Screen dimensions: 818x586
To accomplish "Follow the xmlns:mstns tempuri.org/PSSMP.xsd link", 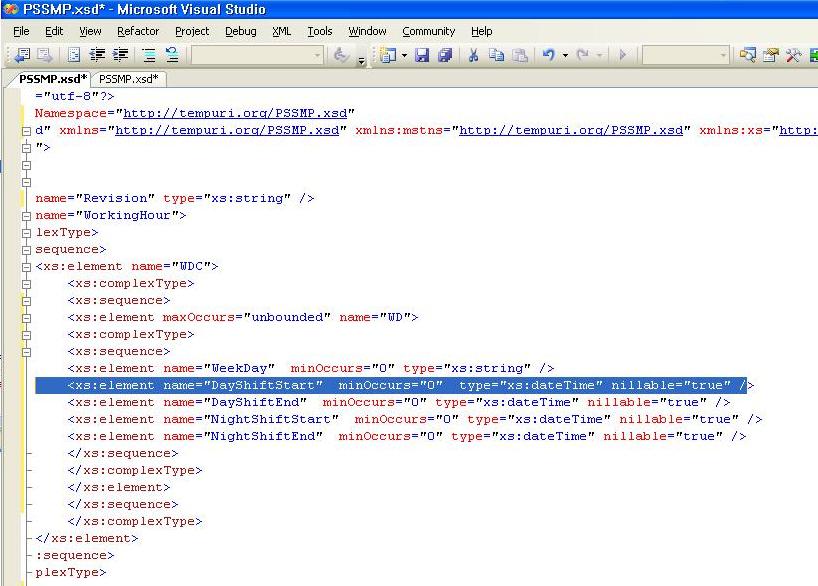I will click(571, 130).
